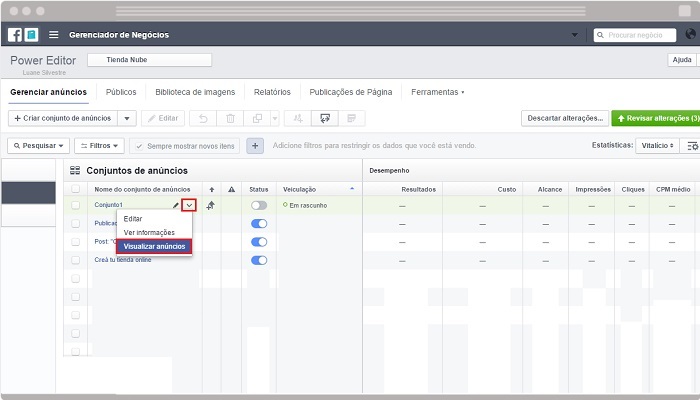Toggle the Conjunto1 status switch
Viewport: 700px width, 400px height.
[x=259, y=205]
